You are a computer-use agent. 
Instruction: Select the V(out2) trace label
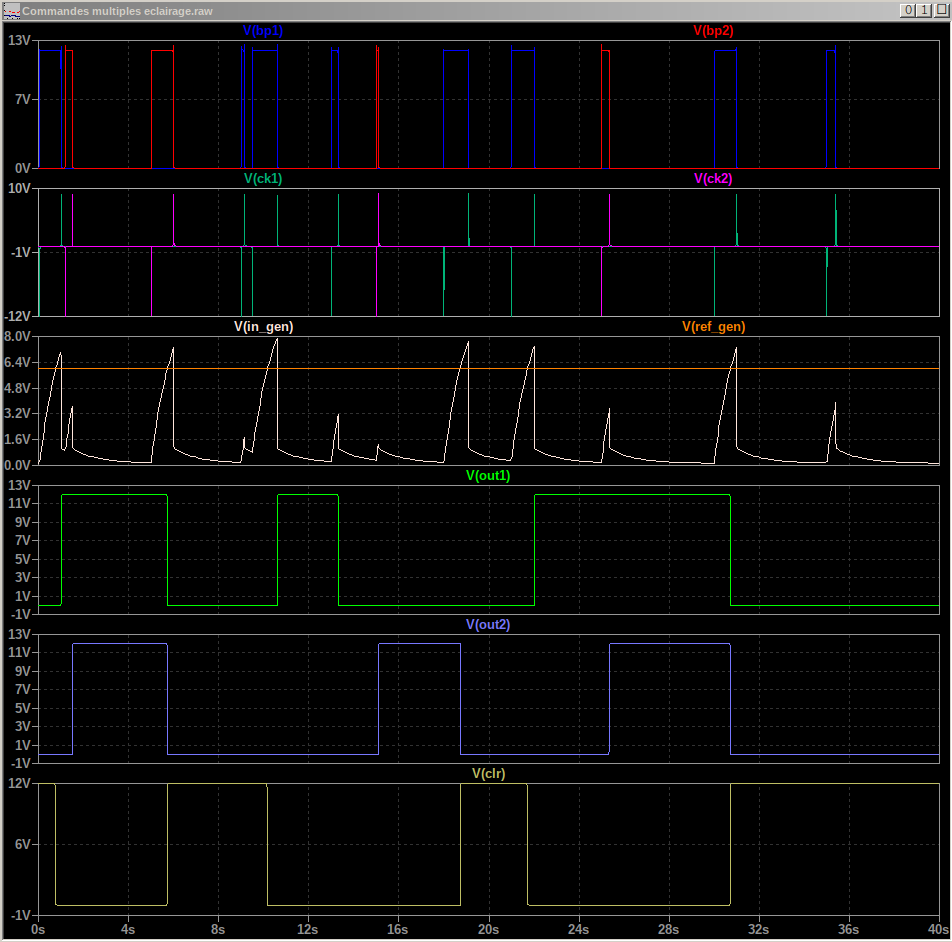(x=488, y=625)
